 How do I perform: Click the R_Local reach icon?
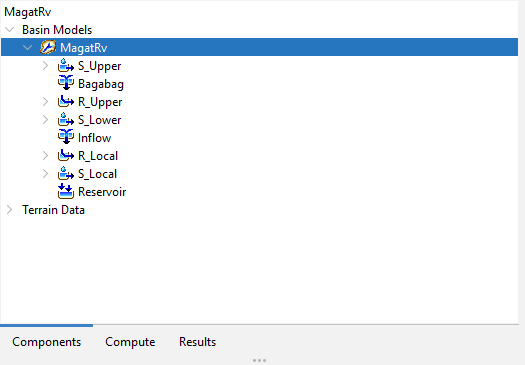(x=66, y=155)
